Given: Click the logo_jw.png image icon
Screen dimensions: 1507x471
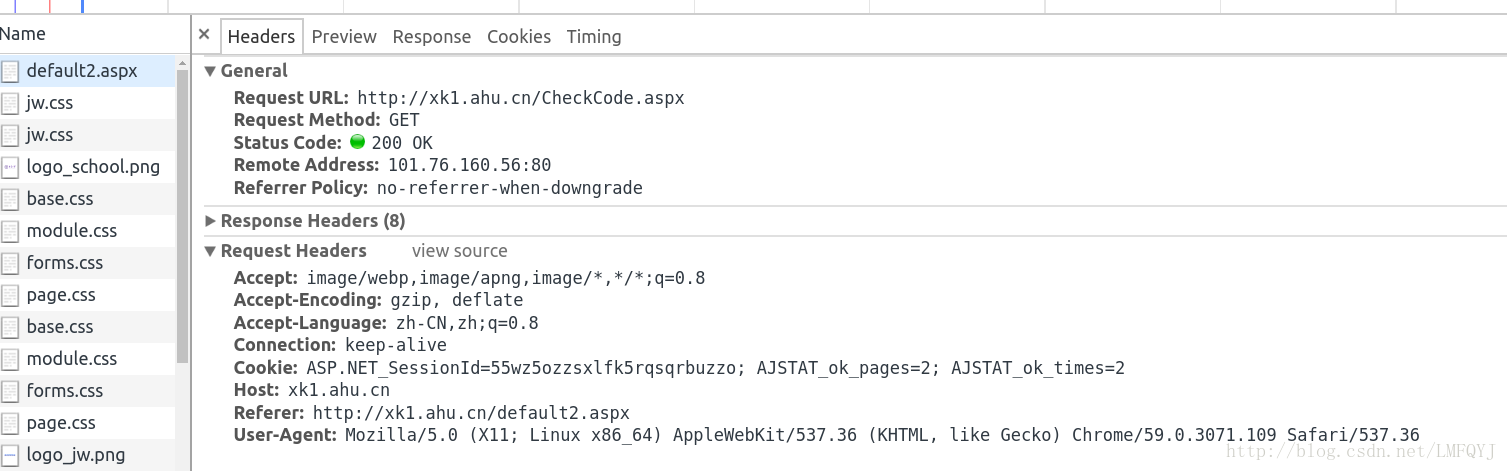Looking at the screenshot, I should pyautogui.click(x=11, y=455).
